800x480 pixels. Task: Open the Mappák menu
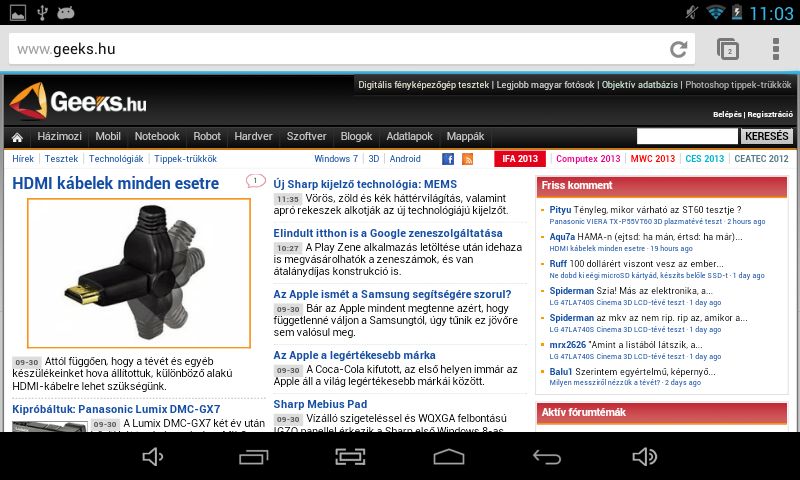(465, 137)
